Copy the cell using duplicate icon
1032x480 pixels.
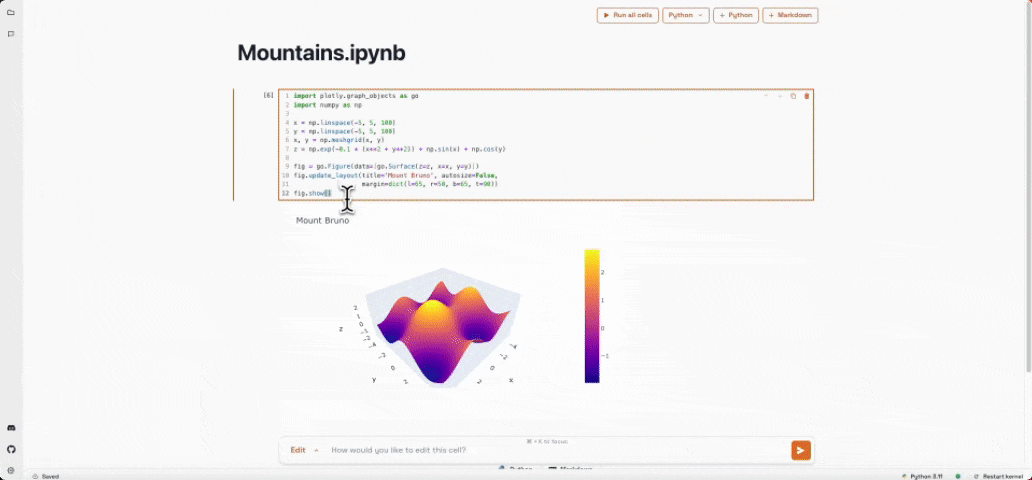[x=793, y=96]
